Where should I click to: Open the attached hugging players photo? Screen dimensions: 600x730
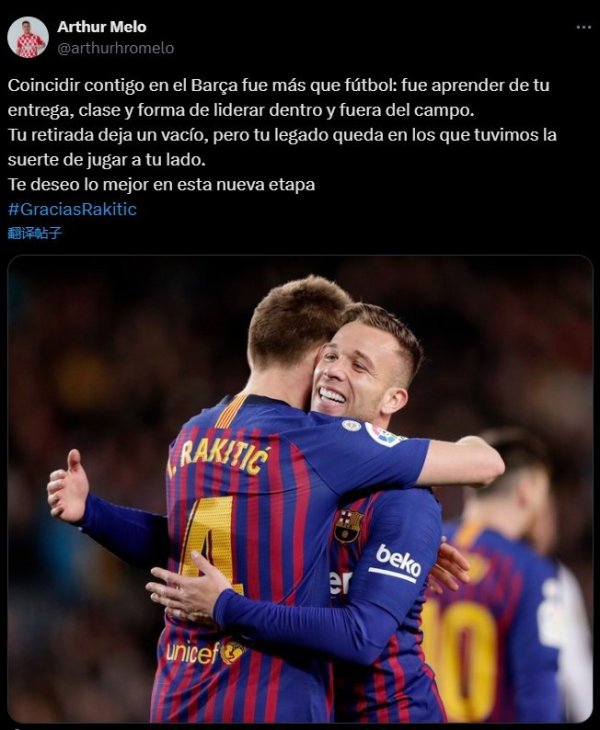tap(300, 489)
